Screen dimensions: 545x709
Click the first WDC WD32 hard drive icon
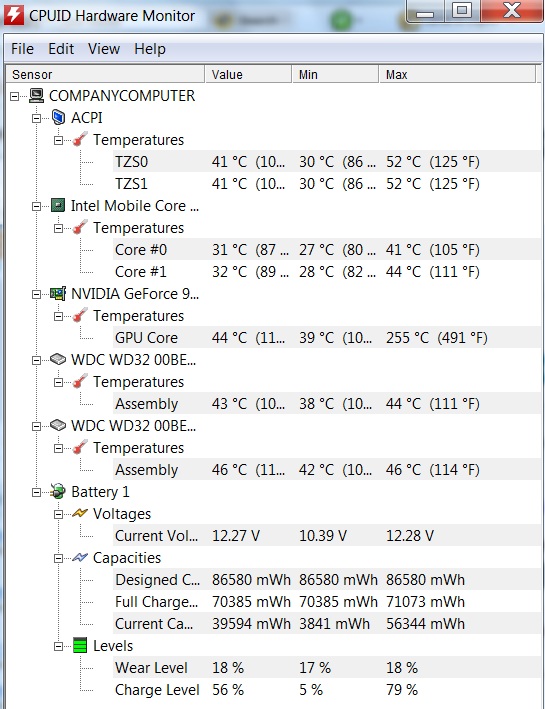coord(58,360)
